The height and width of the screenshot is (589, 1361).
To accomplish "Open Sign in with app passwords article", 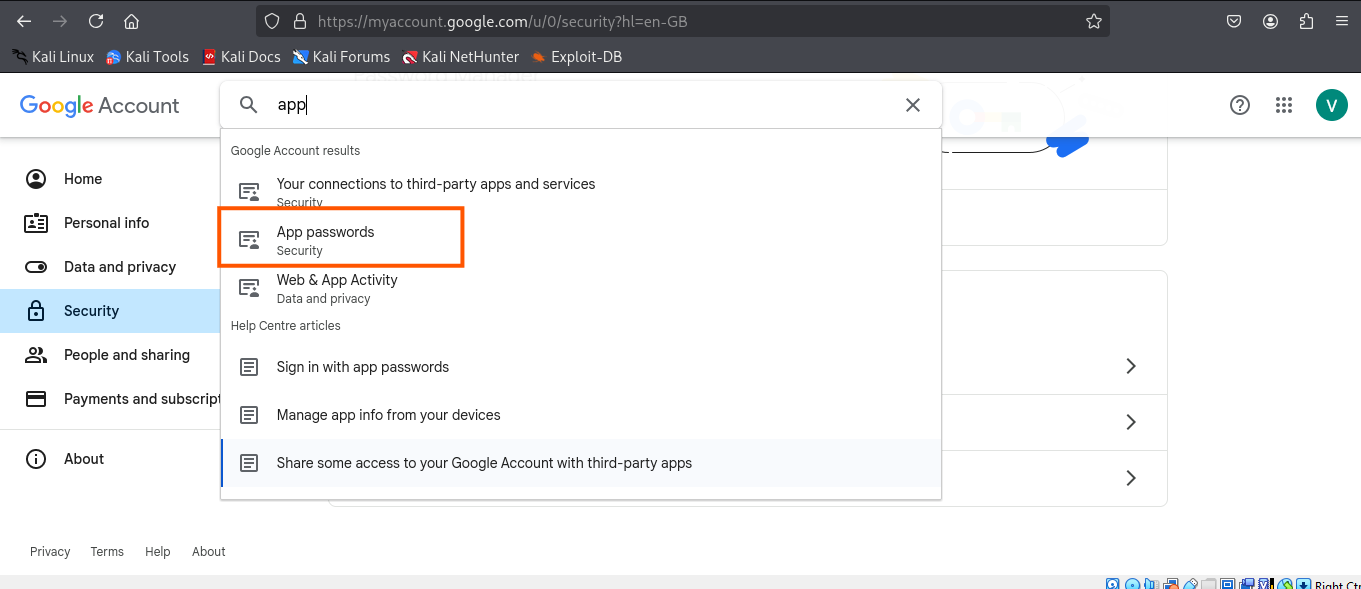I will (581, 367).
